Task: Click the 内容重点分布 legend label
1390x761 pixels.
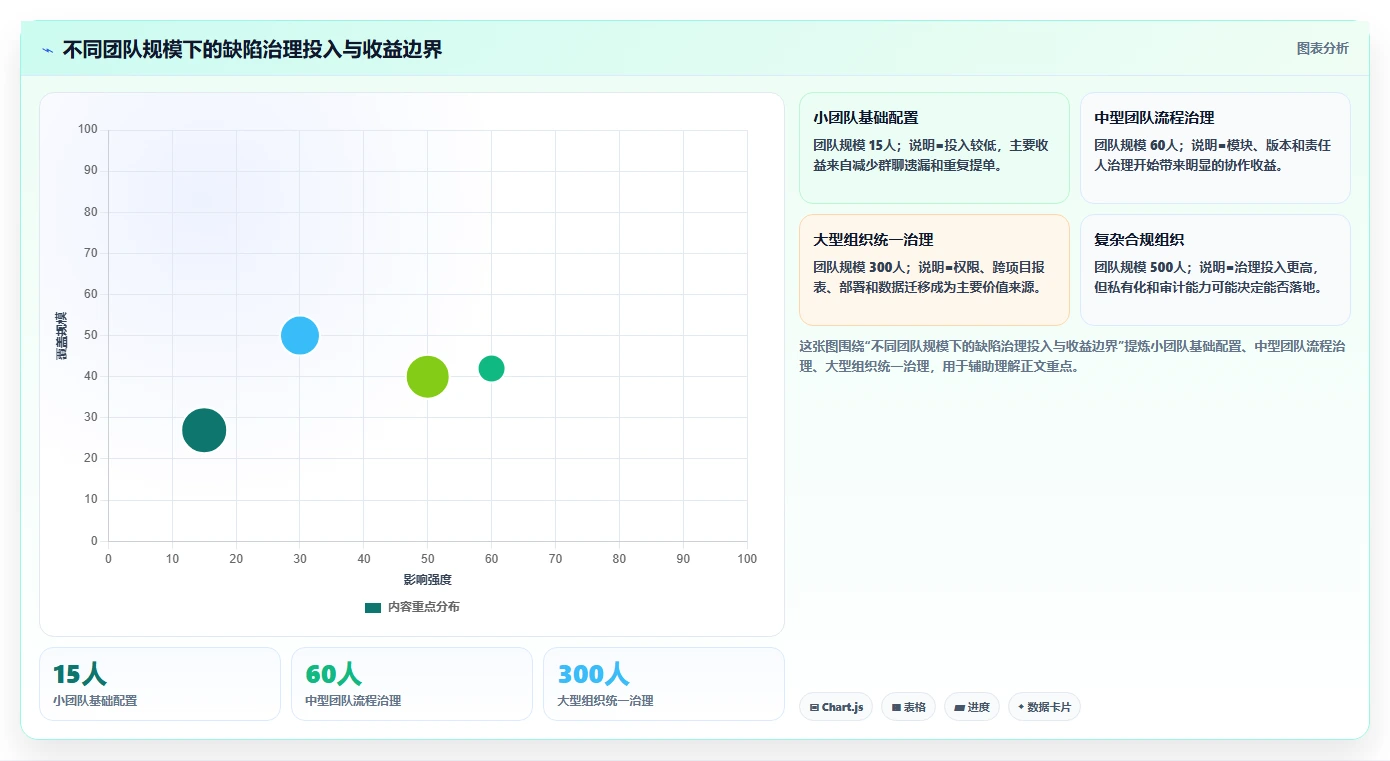Action: (424, 607)
